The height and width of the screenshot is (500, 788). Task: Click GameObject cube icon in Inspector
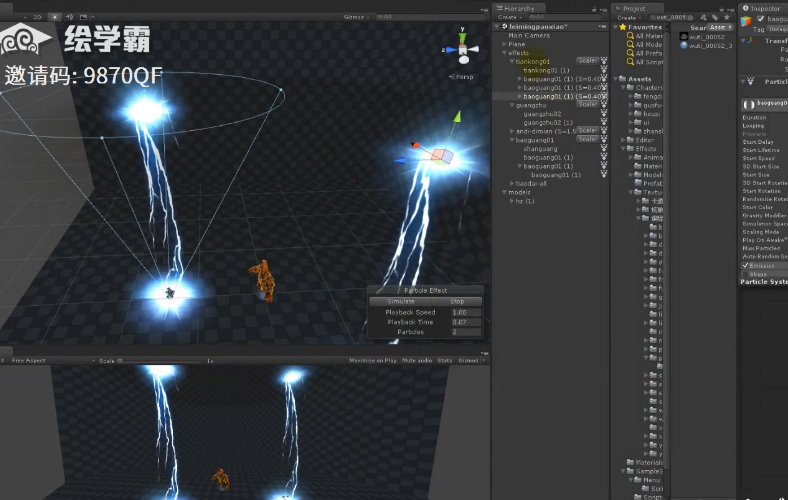click(x=746, y=21)
